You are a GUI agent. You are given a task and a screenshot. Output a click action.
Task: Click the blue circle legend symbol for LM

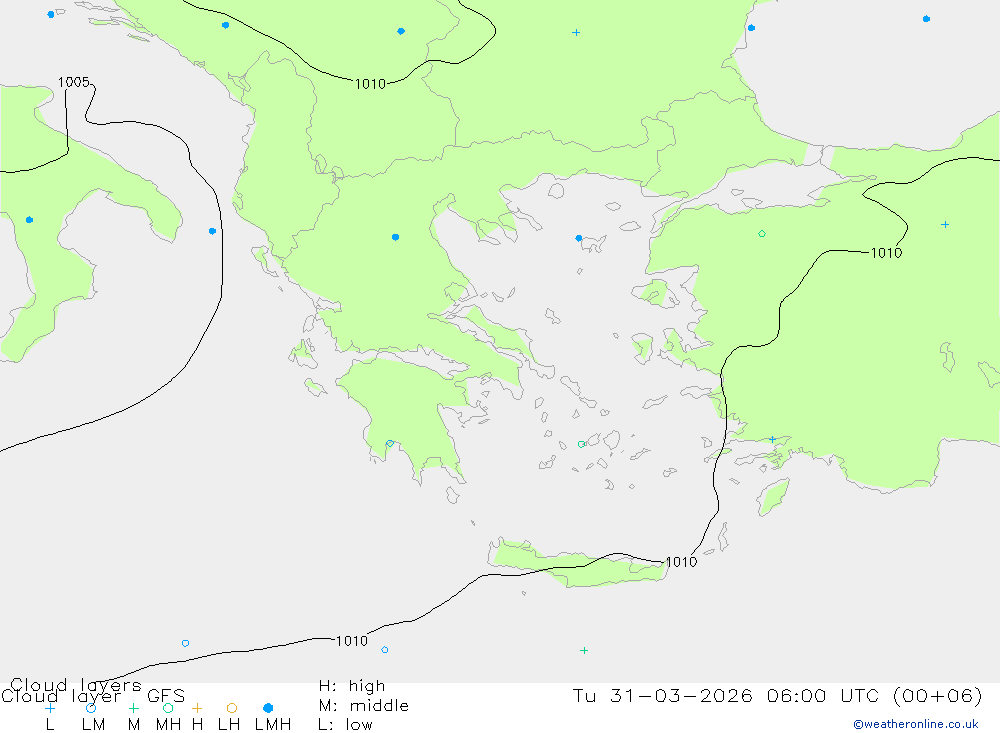91,708
